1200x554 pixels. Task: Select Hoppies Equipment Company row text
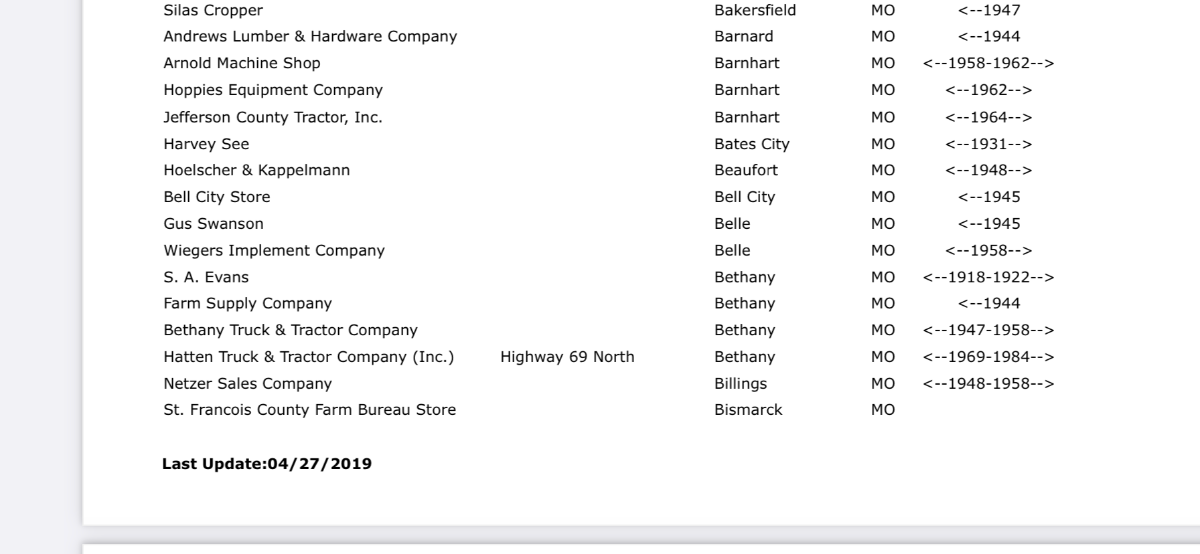click(x=273, y=90)
